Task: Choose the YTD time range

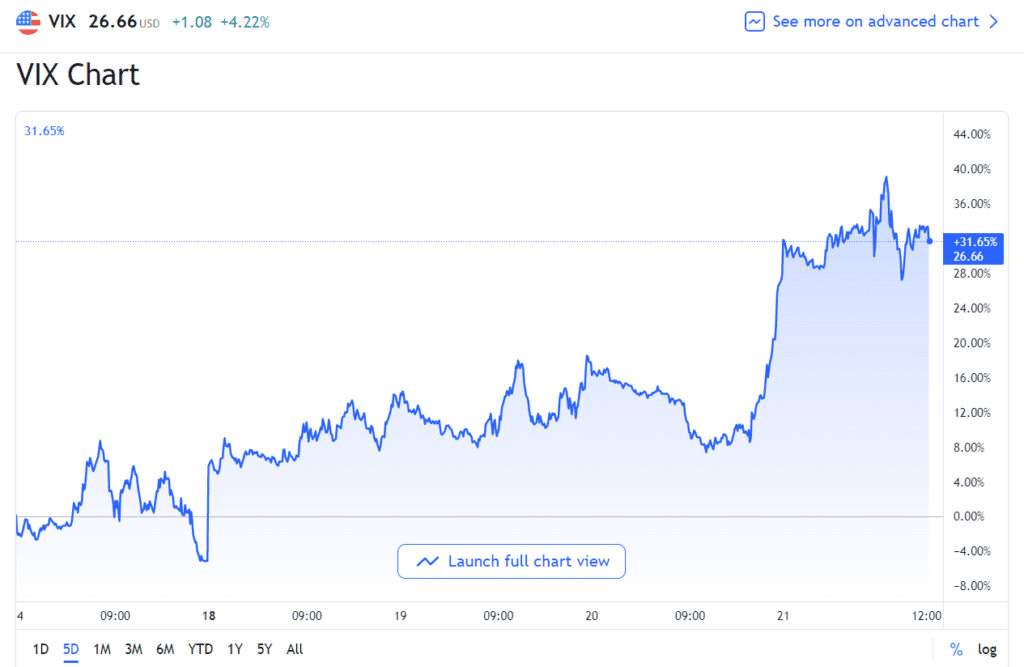Action: [x=200, y=649]
